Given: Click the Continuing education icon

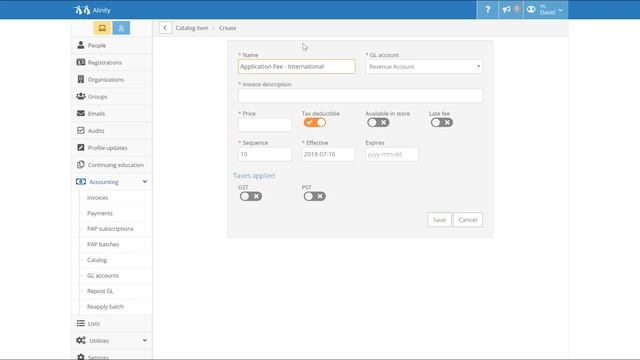Looking at the screenshot, I should pyautogui.click(x=81, y=164).
